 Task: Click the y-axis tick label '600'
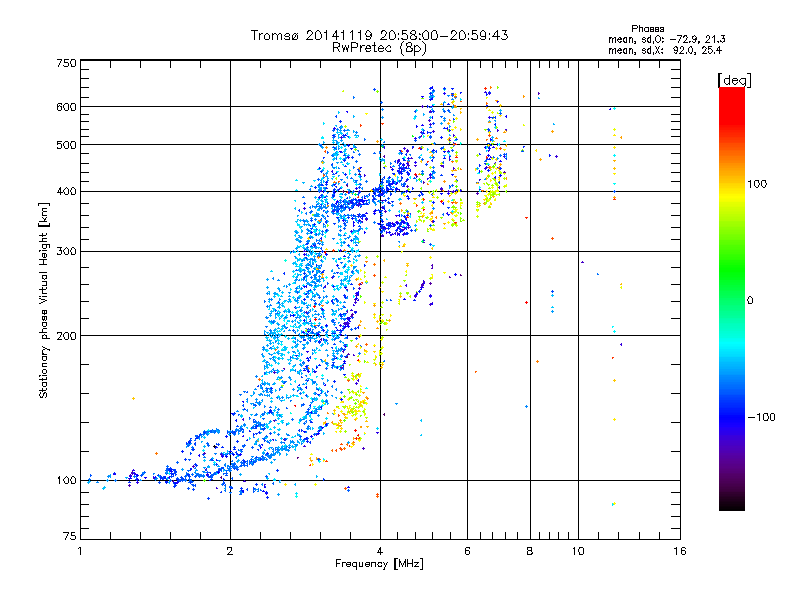click(67, 107)
